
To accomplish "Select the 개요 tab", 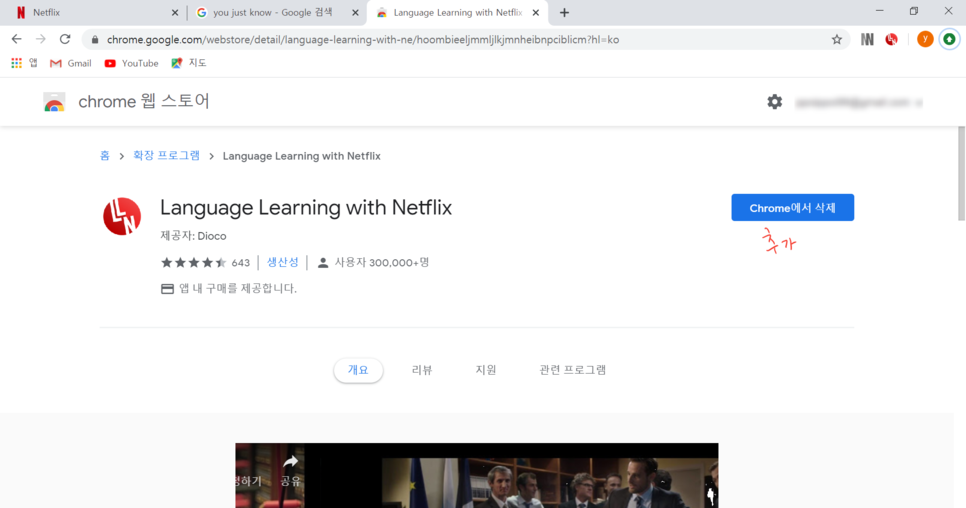I will coord(358,370).
